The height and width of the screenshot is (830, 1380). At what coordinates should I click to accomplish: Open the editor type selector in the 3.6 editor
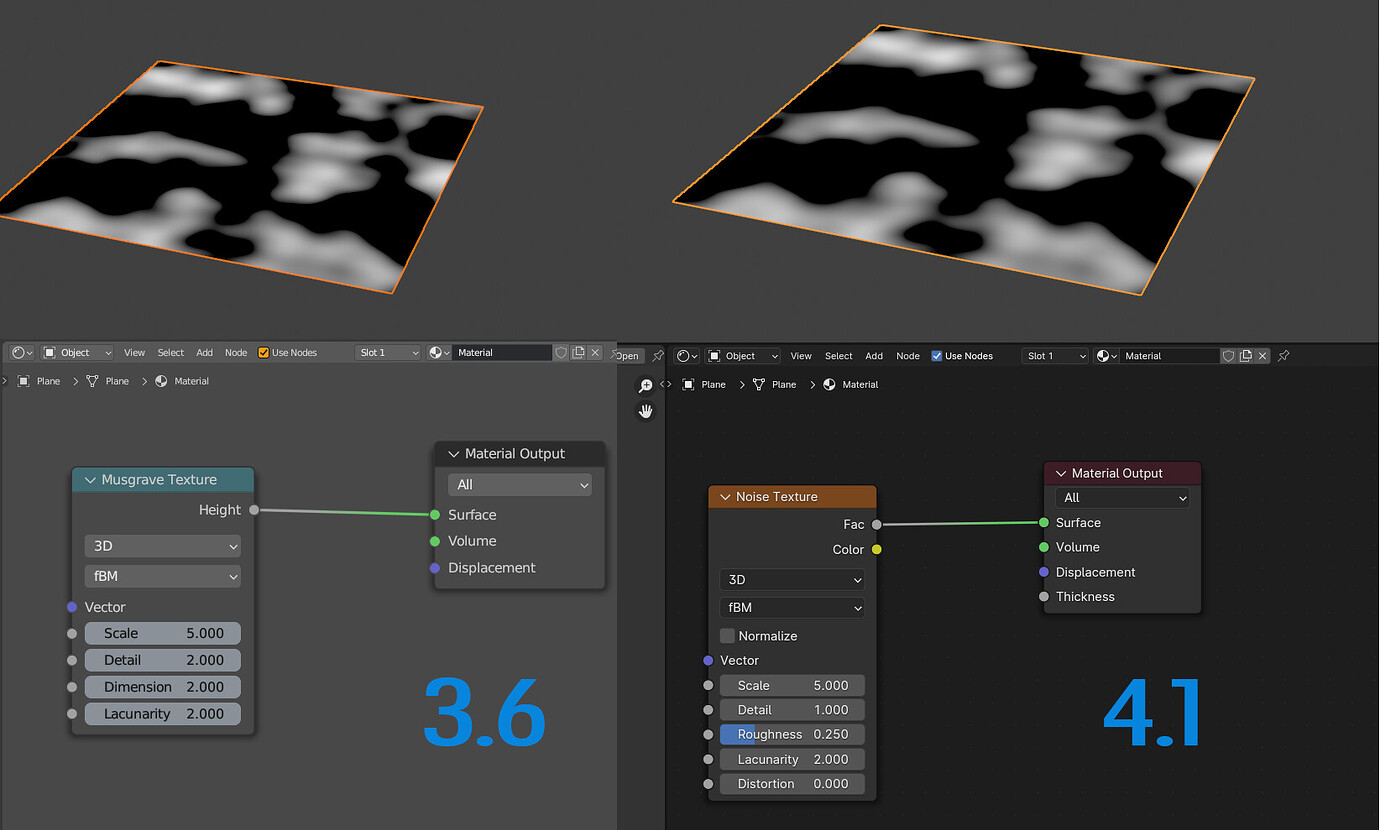[22, 352]
